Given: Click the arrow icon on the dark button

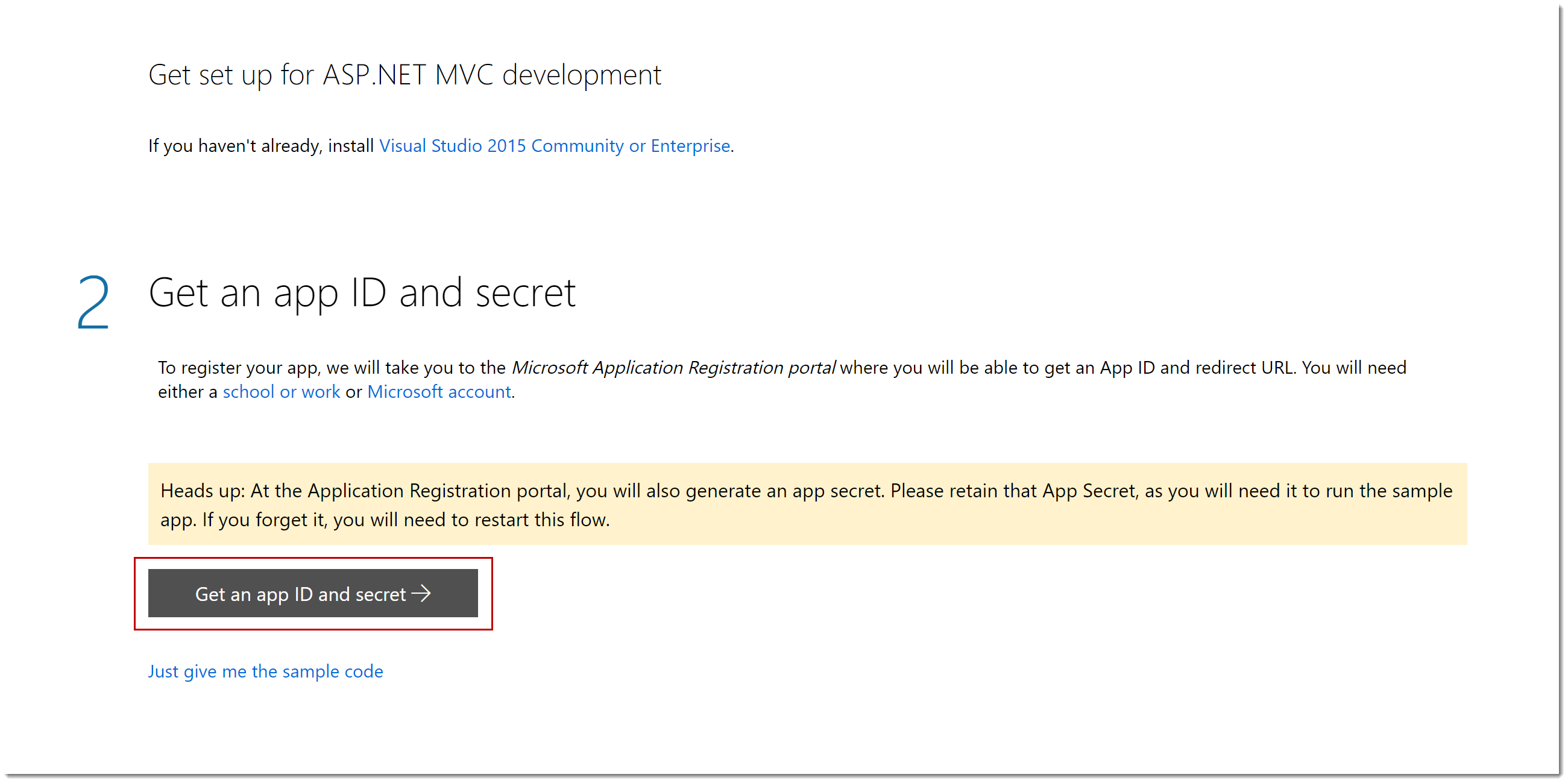Looking at the screenshot, I should coord(421,593).
